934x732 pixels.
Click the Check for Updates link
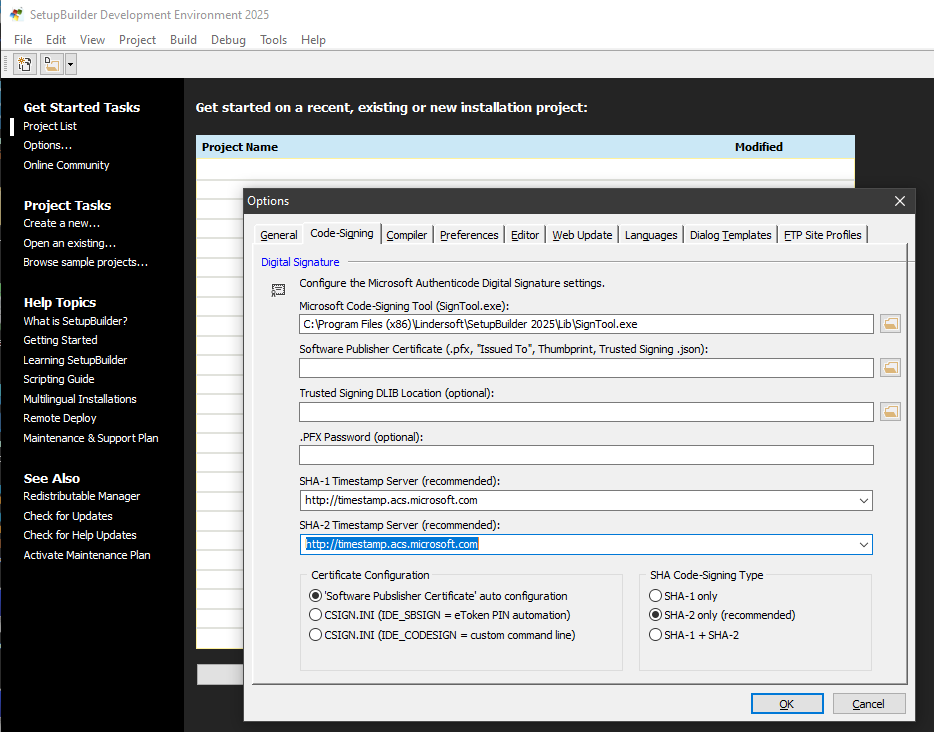(68, 516)
